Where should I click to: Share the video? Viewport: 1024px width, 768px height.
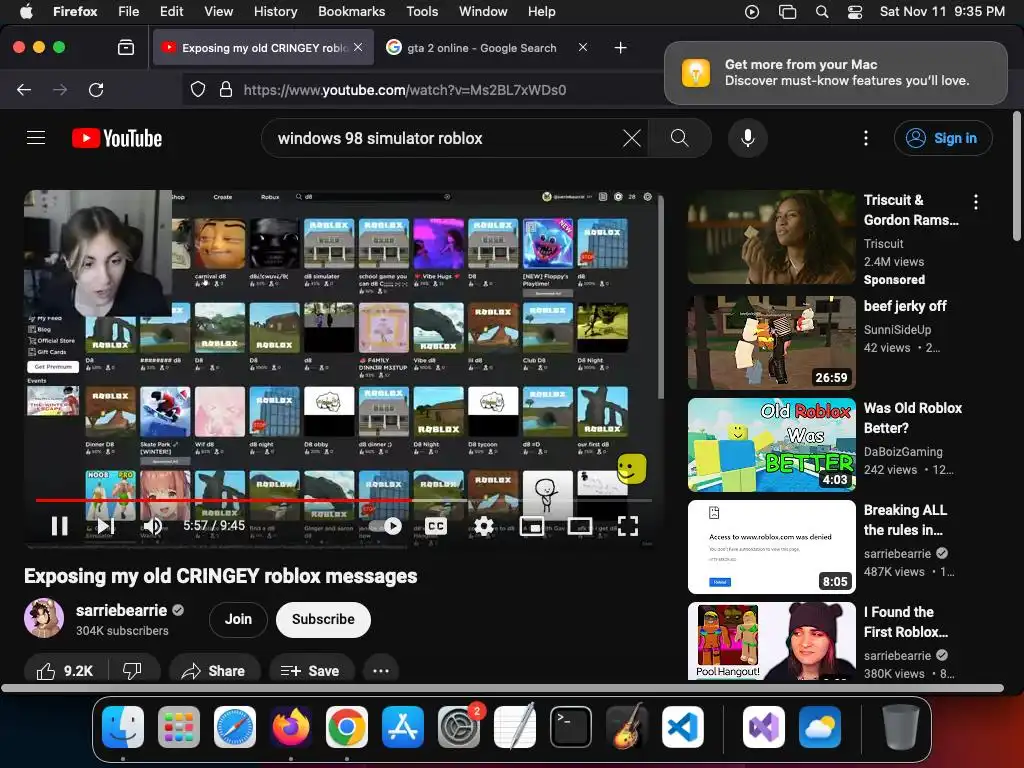tap(214, 671)
